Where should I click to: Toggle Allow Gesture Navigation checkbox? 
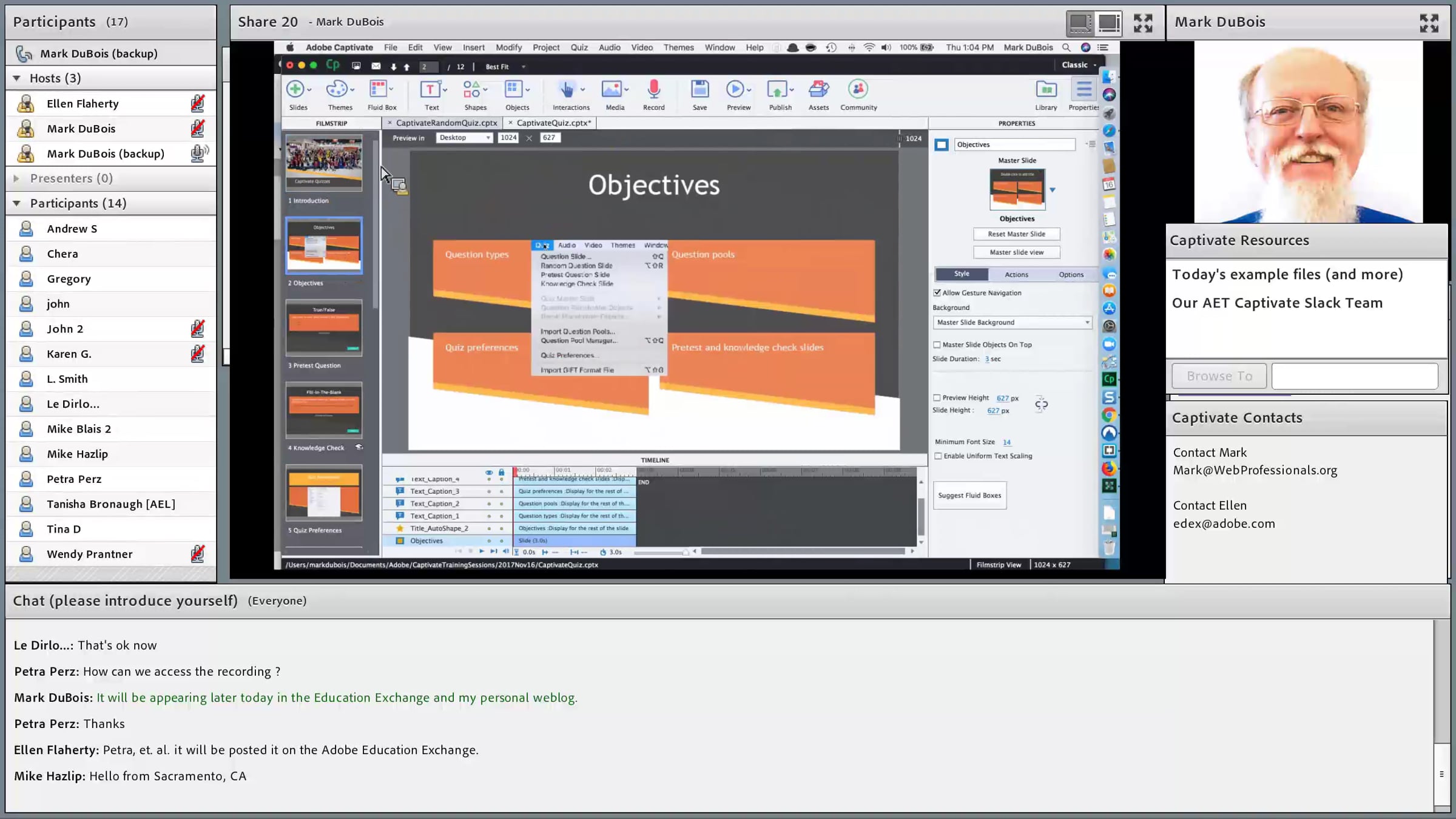(x=937, y=293)
